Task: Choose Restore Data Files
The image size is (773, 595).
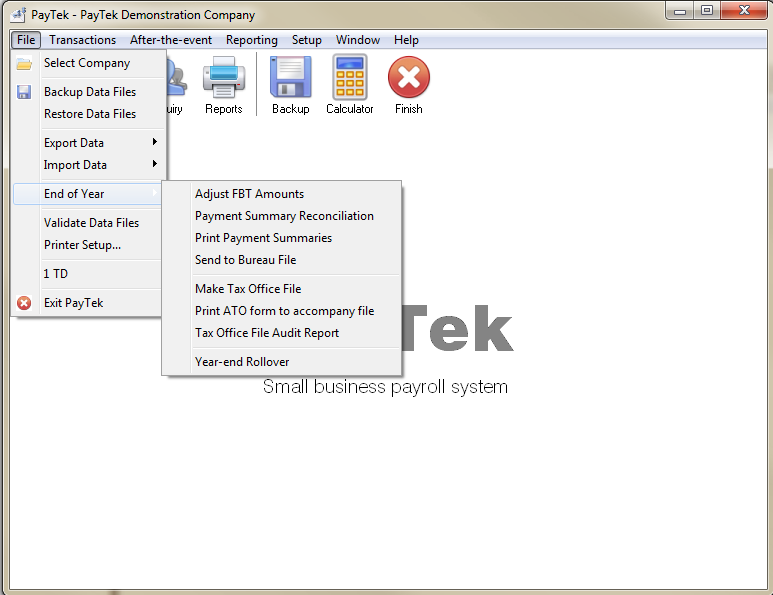Action: tap(89, 114)
